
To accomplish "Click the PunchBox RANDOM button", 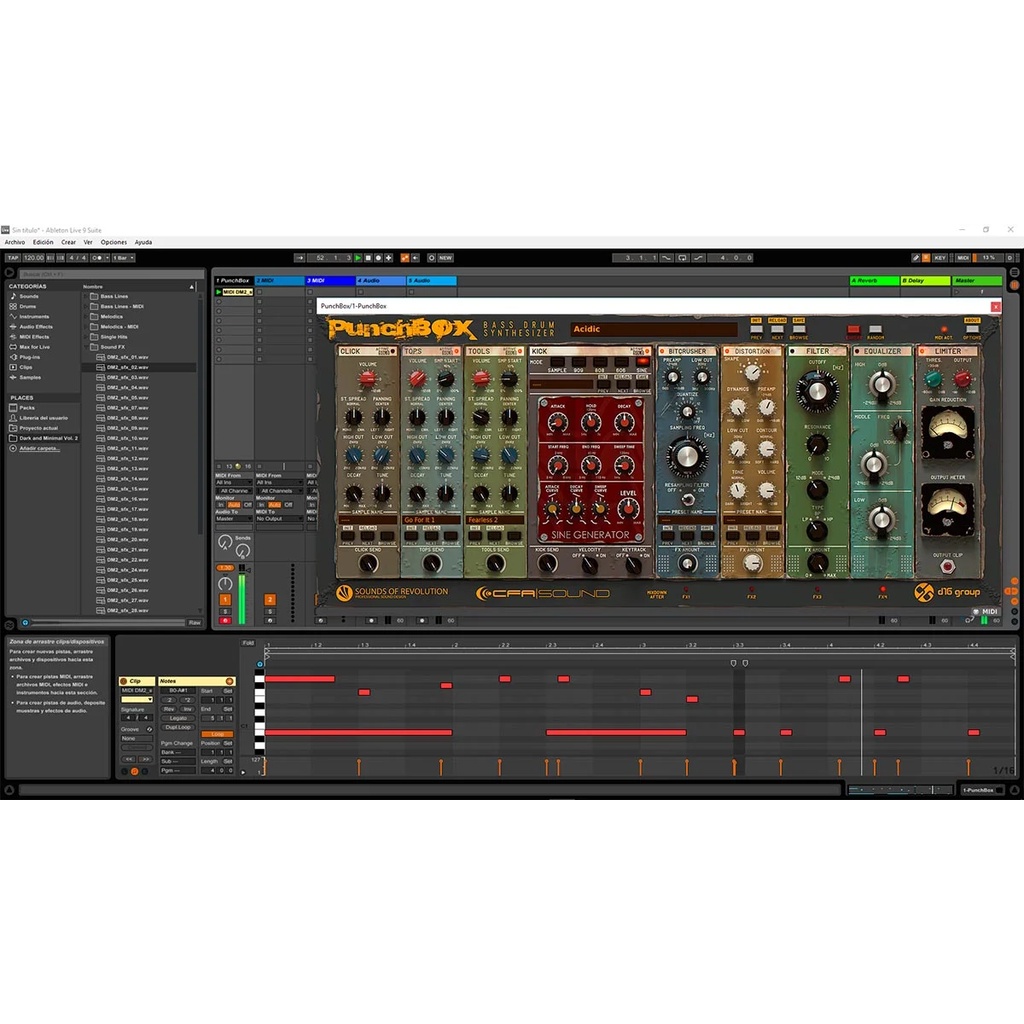I will click(875, 329).
